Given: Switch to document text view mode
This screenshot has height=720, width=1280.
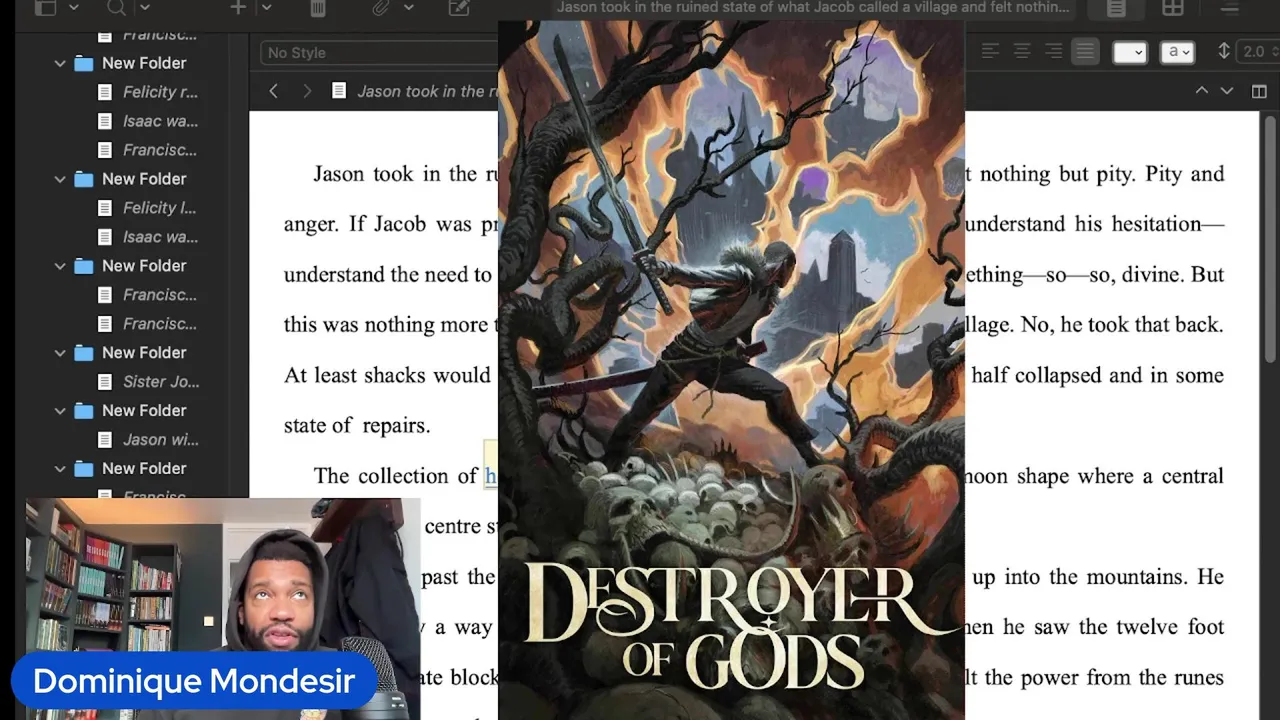Looking at the screenshot, I should coord(1116,8).
